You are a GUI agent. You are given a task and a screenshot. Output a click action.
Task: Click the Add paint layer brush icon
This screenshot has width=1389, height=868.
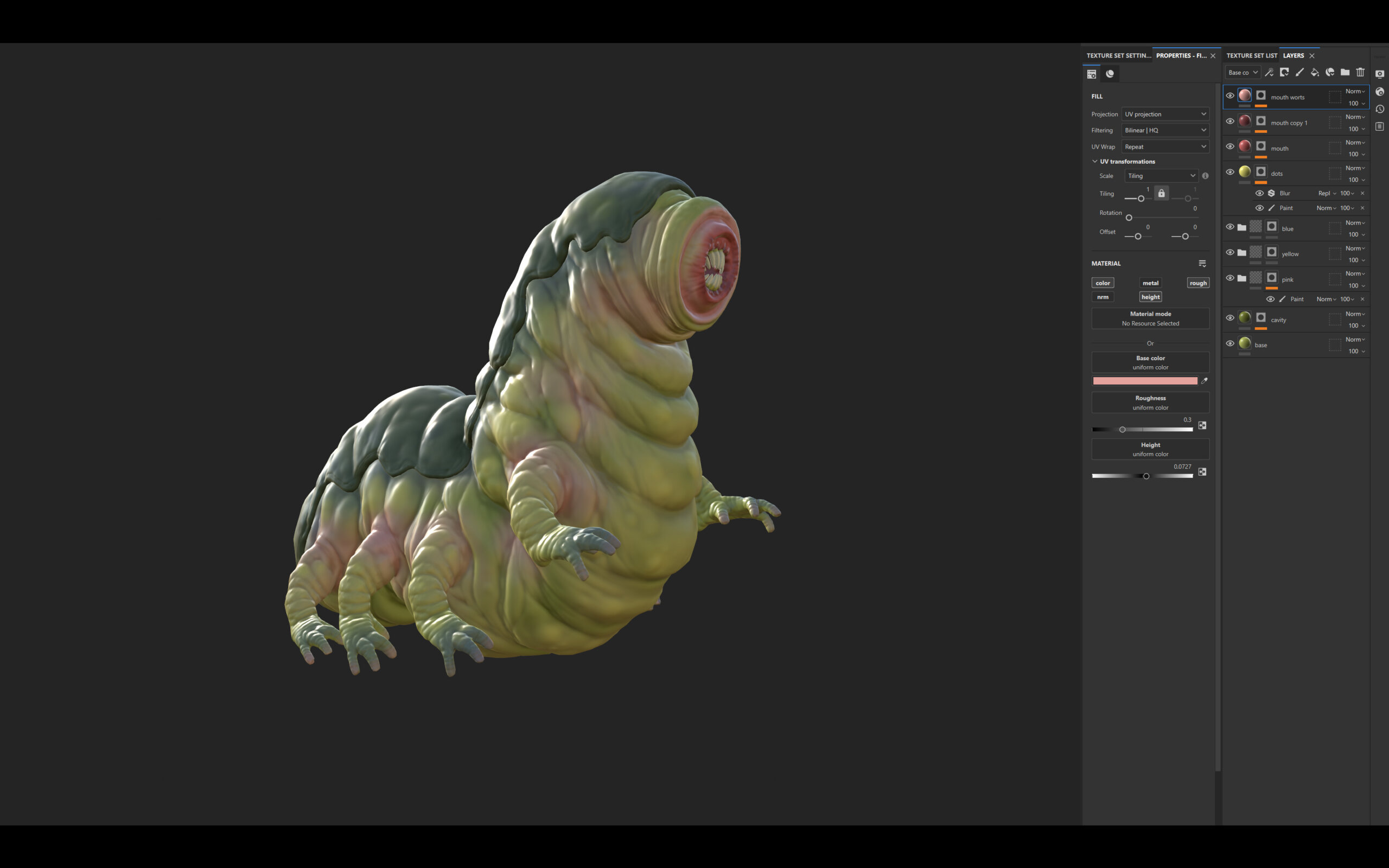tap(1300, 73)
